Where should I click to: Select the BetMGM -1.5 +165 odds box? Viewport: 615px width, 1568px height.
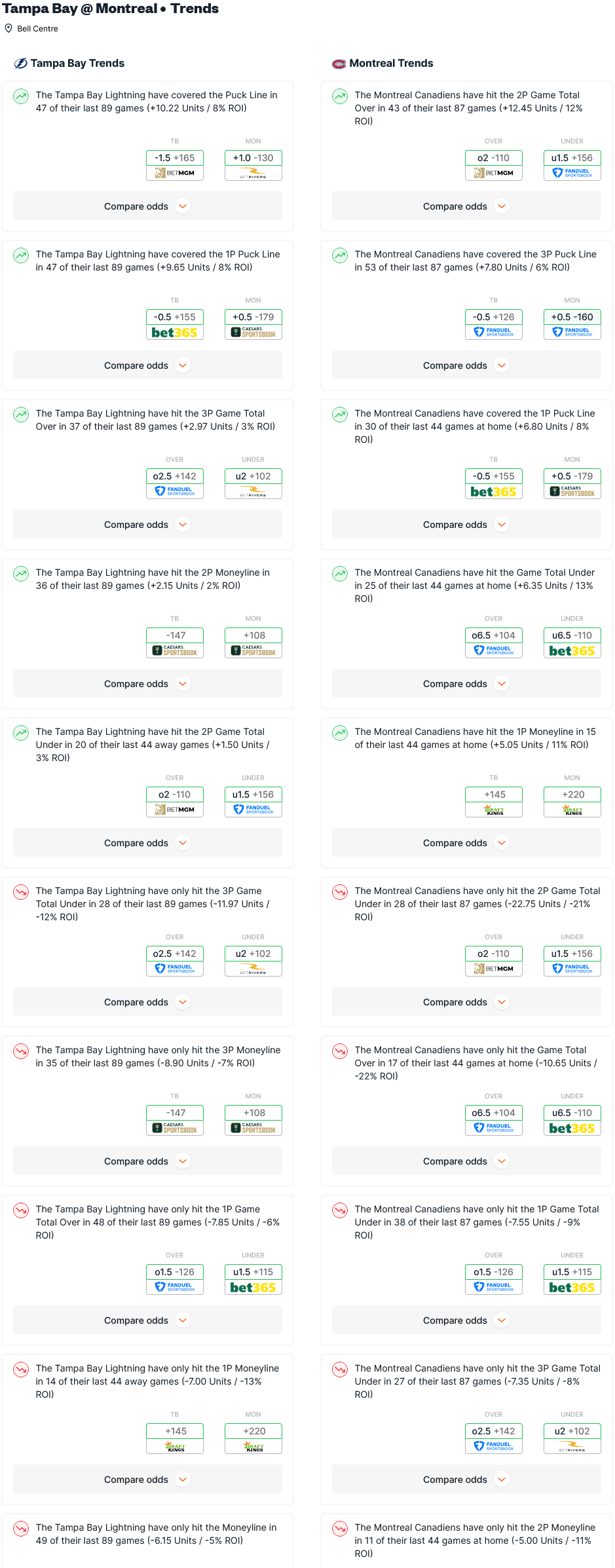(x=175, y=165)
